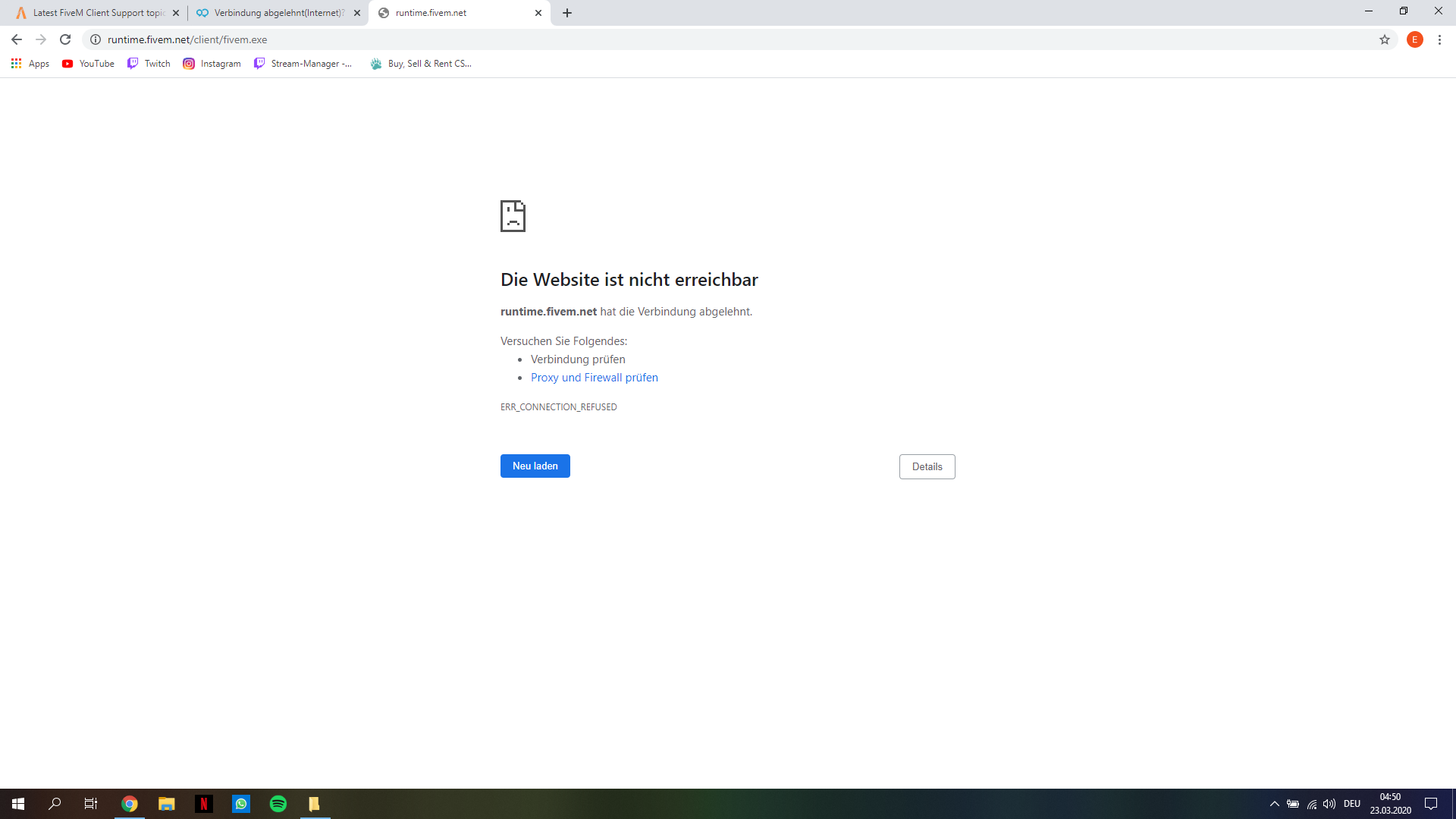
Task: Open the orange profile avatar
Action: pos(1414,39)
